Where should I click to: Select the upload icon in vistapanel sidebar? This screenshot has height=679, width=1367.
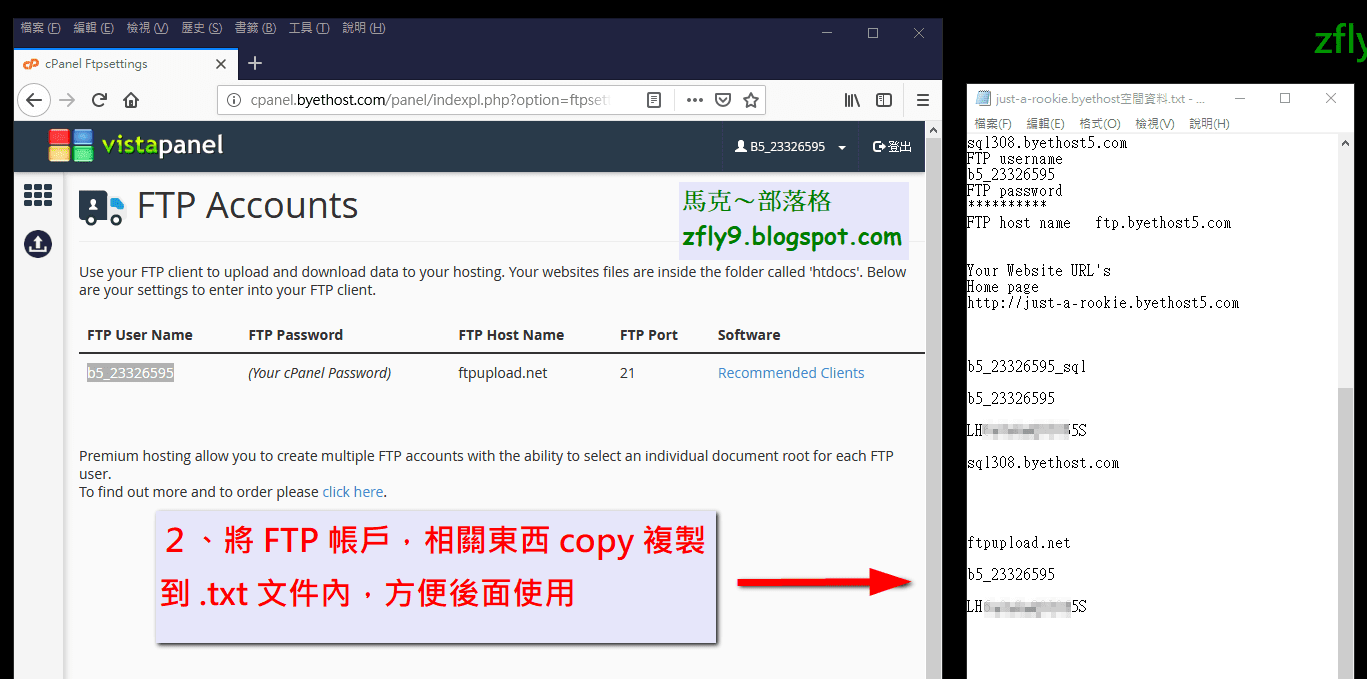pyautogui.click(x=37, y=243)
